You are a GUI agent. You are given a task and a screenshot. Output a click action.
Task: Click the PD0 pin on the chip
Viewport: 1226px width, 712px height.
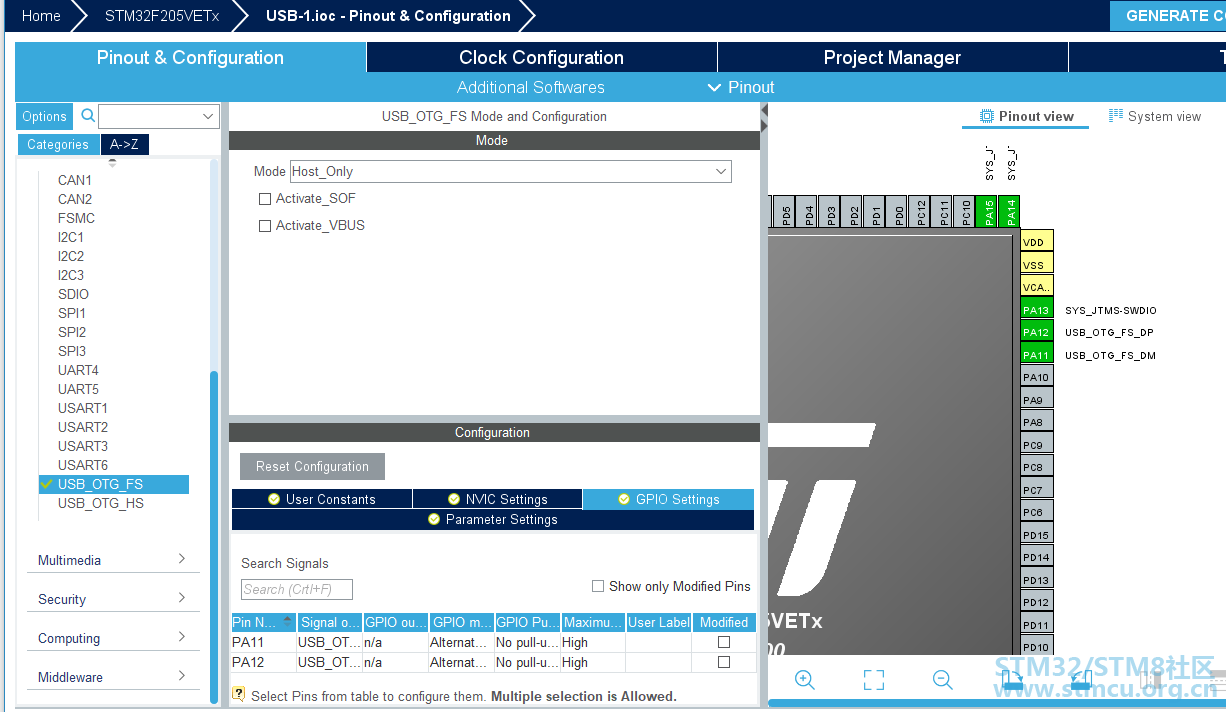[x=898, y=211]
